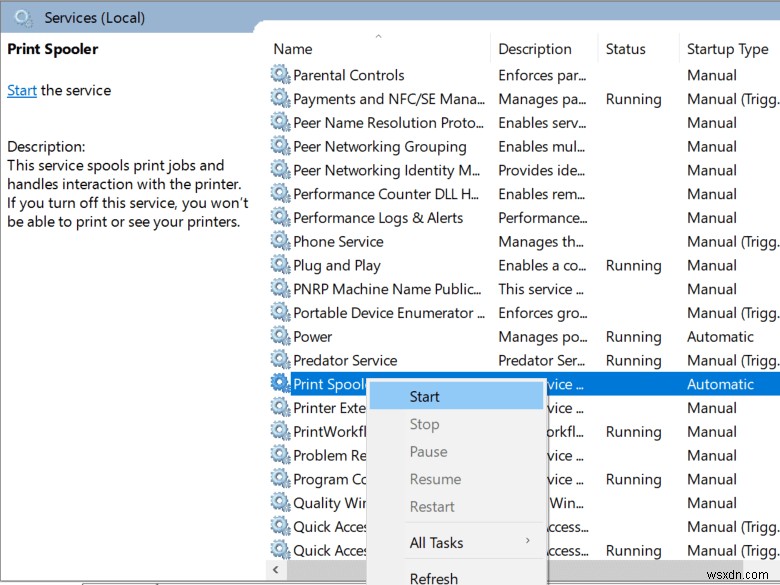Select the Performance Counter DLL H... service
Screen dimensions: 780x585
click(386, 194)
